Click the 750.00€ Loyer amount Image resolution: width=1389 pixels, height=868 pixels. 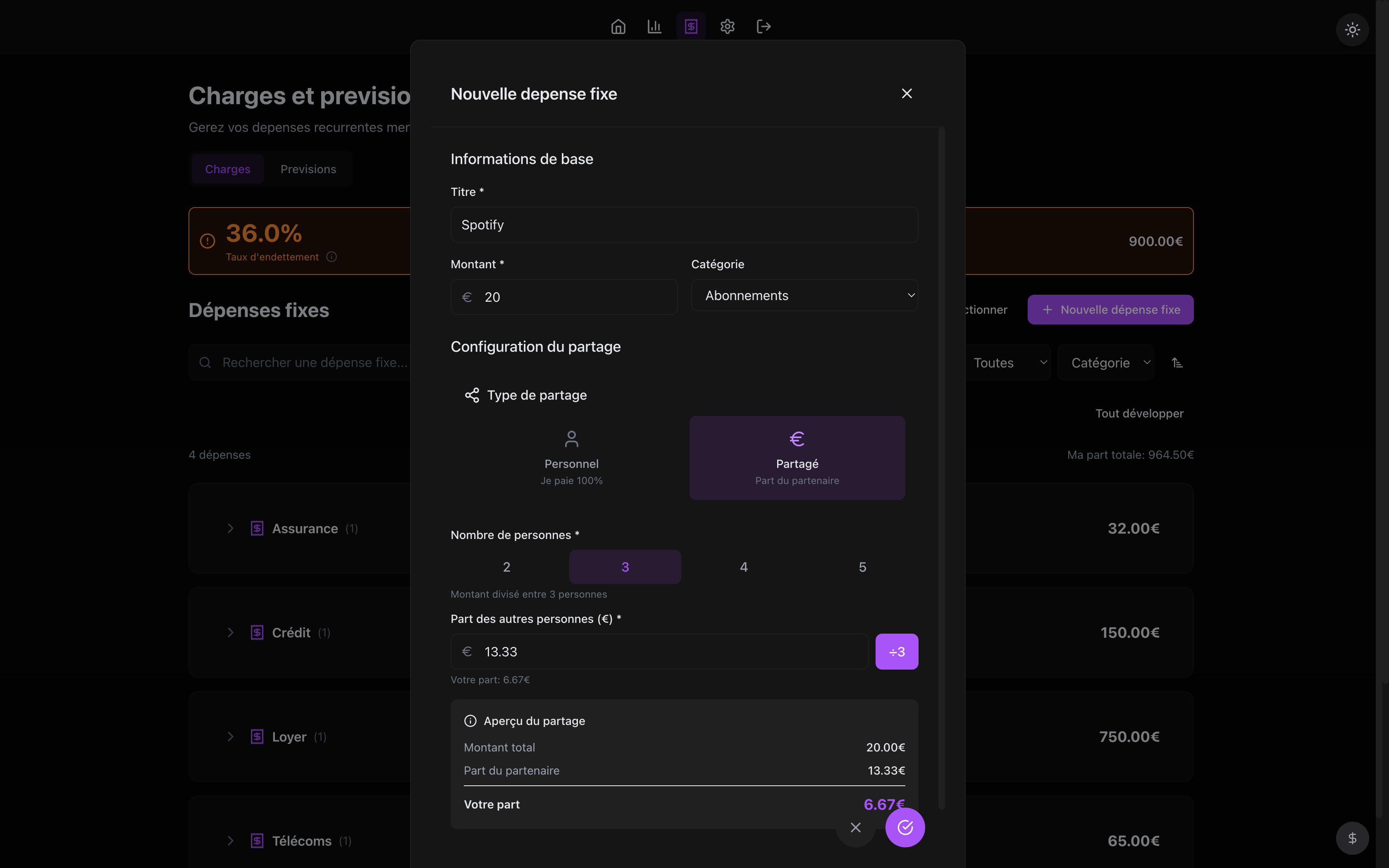pos(1129,737)
